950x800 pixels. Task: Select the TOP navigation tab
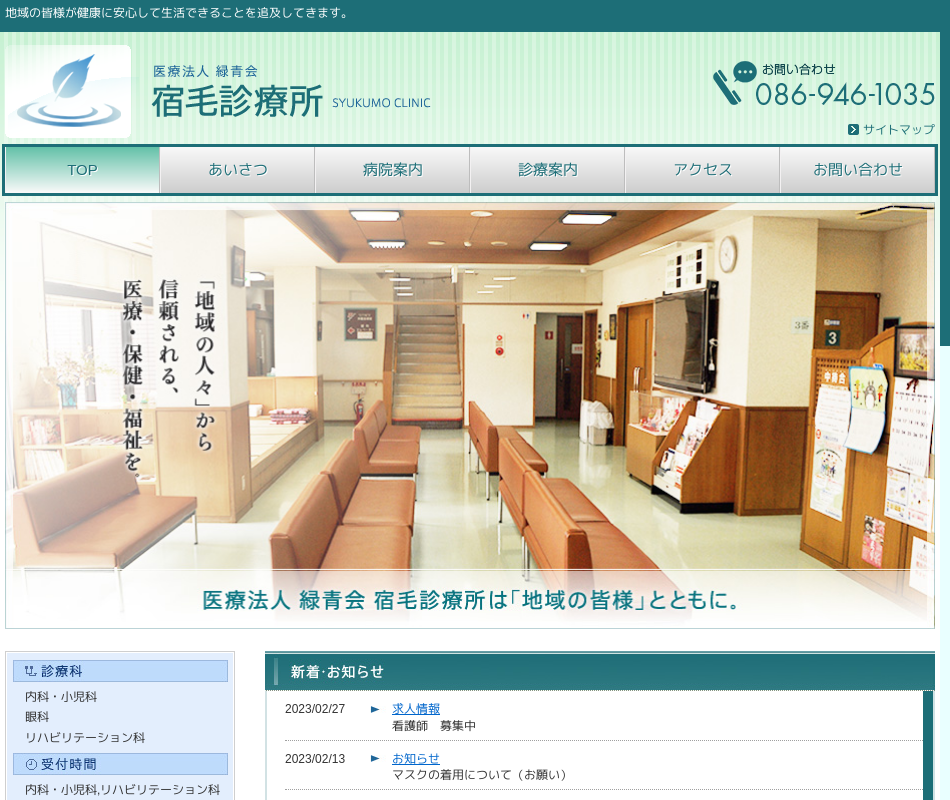(x=82, y=170)
